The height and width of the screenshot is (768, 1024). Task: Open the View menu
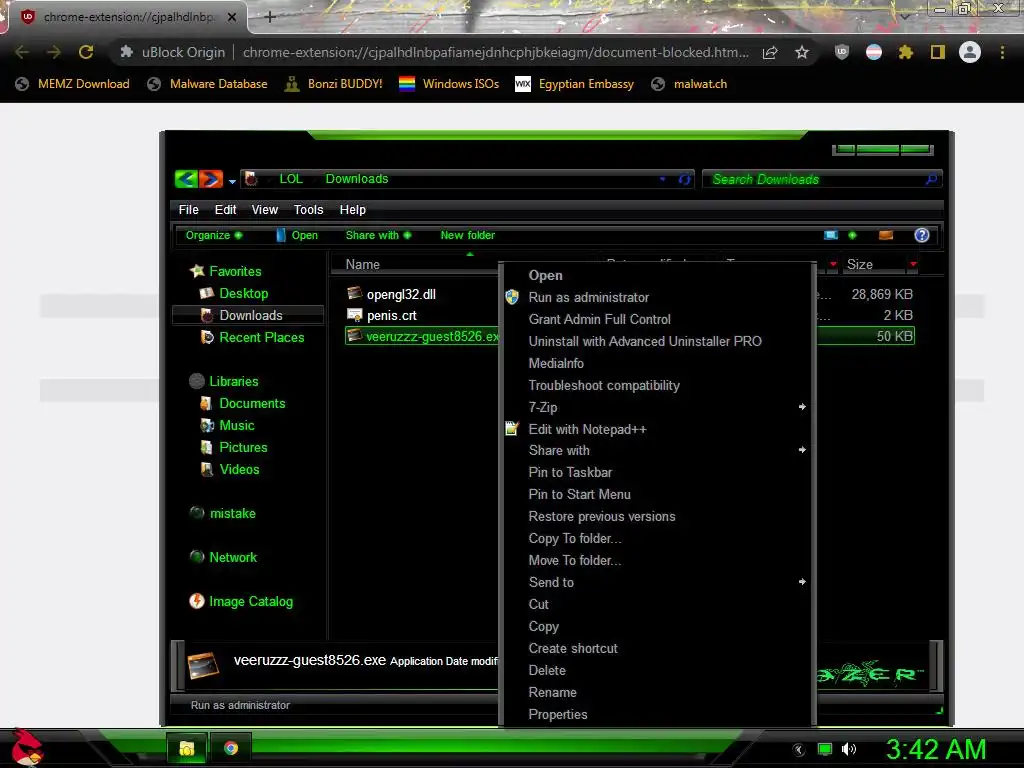click(x=264, y=210)
